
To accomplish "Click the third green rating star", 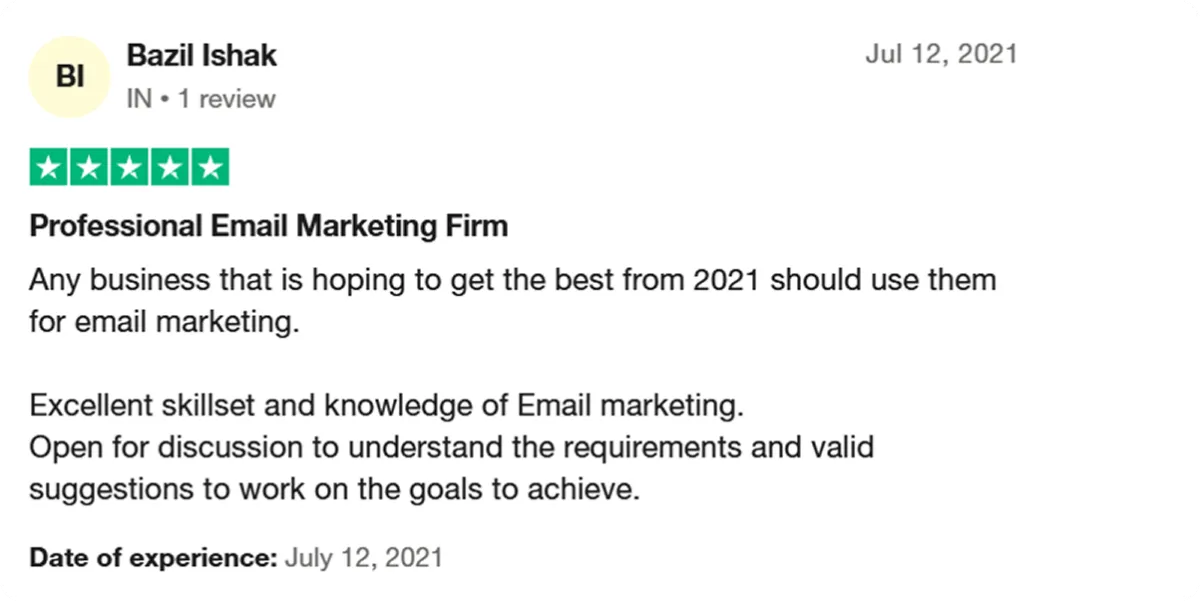I will coord(129,167).
